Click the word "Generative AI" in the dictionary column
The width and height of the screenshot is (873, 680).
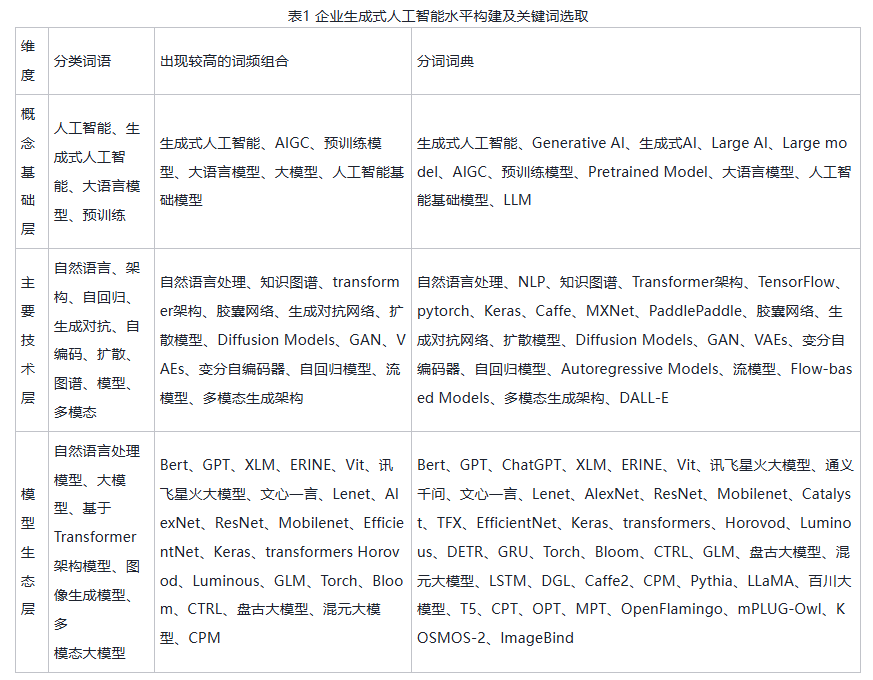click(x=579, y=143)
